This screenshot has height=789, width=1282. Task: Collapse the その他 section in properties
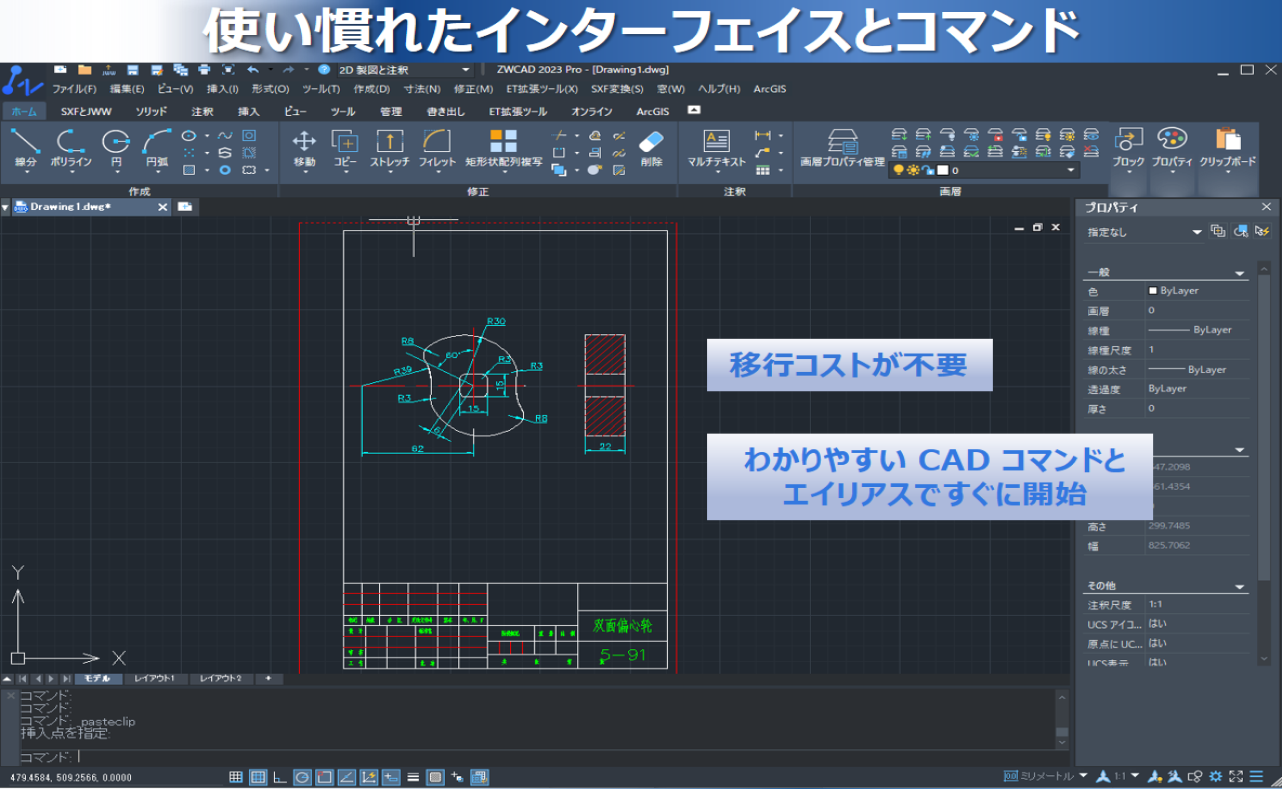(1240, 586)
